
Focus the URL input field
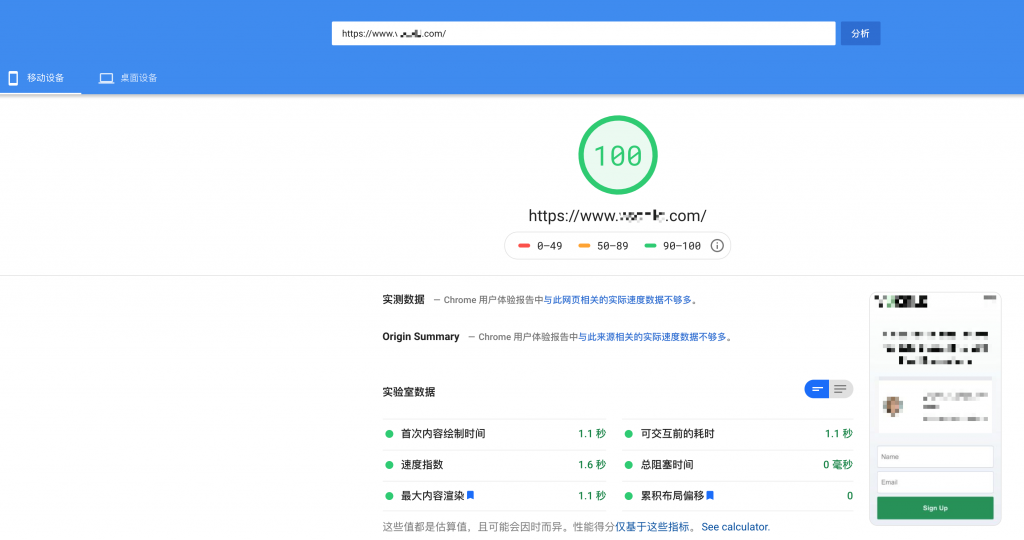[x=583, y=33]
